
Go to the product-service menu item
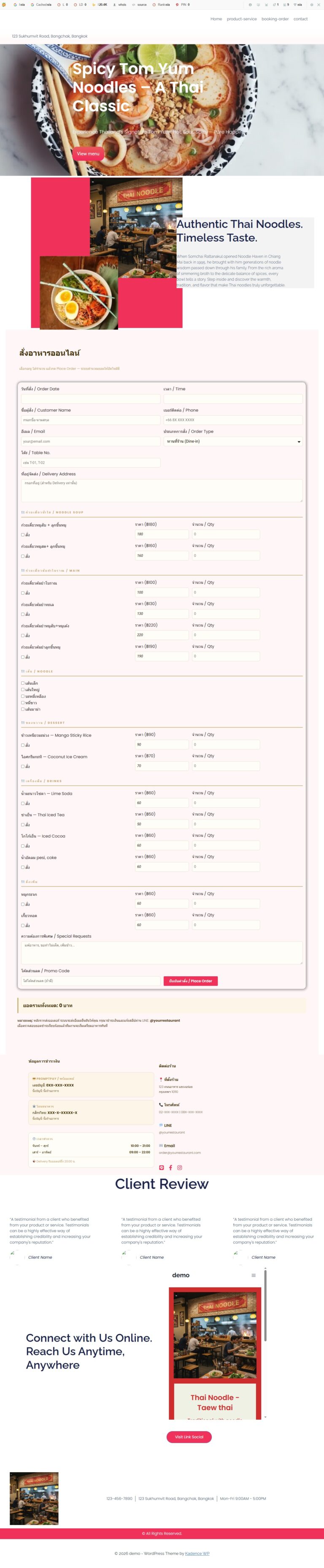242,19
